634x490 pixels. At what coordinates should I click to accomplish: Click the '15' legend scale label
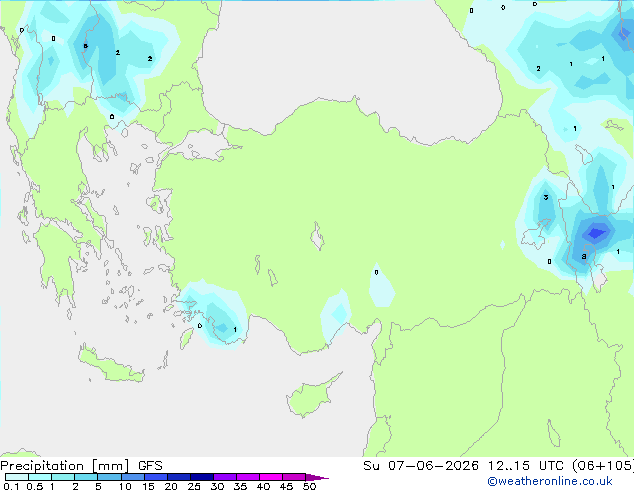pyautogui.click(x=148, y=486)
